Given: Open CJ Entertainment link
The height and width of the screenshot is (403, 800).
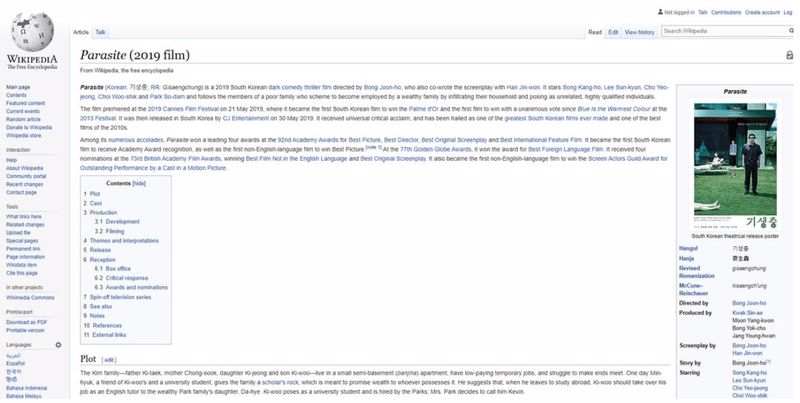Looking at the screenshot, I should pos(245,118).
